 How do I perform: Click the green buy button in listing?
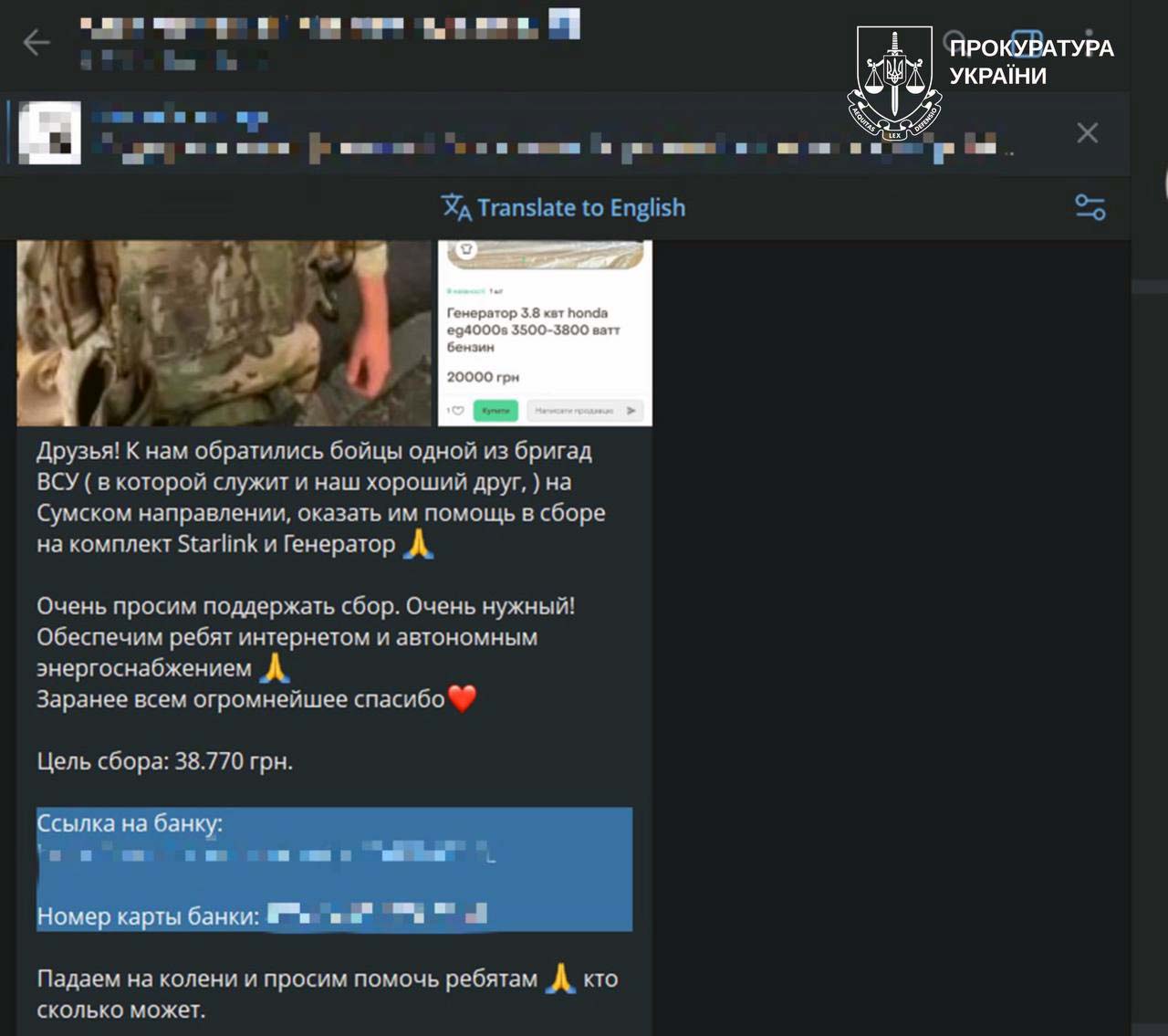pyautogui.click(x=495, y=411)
